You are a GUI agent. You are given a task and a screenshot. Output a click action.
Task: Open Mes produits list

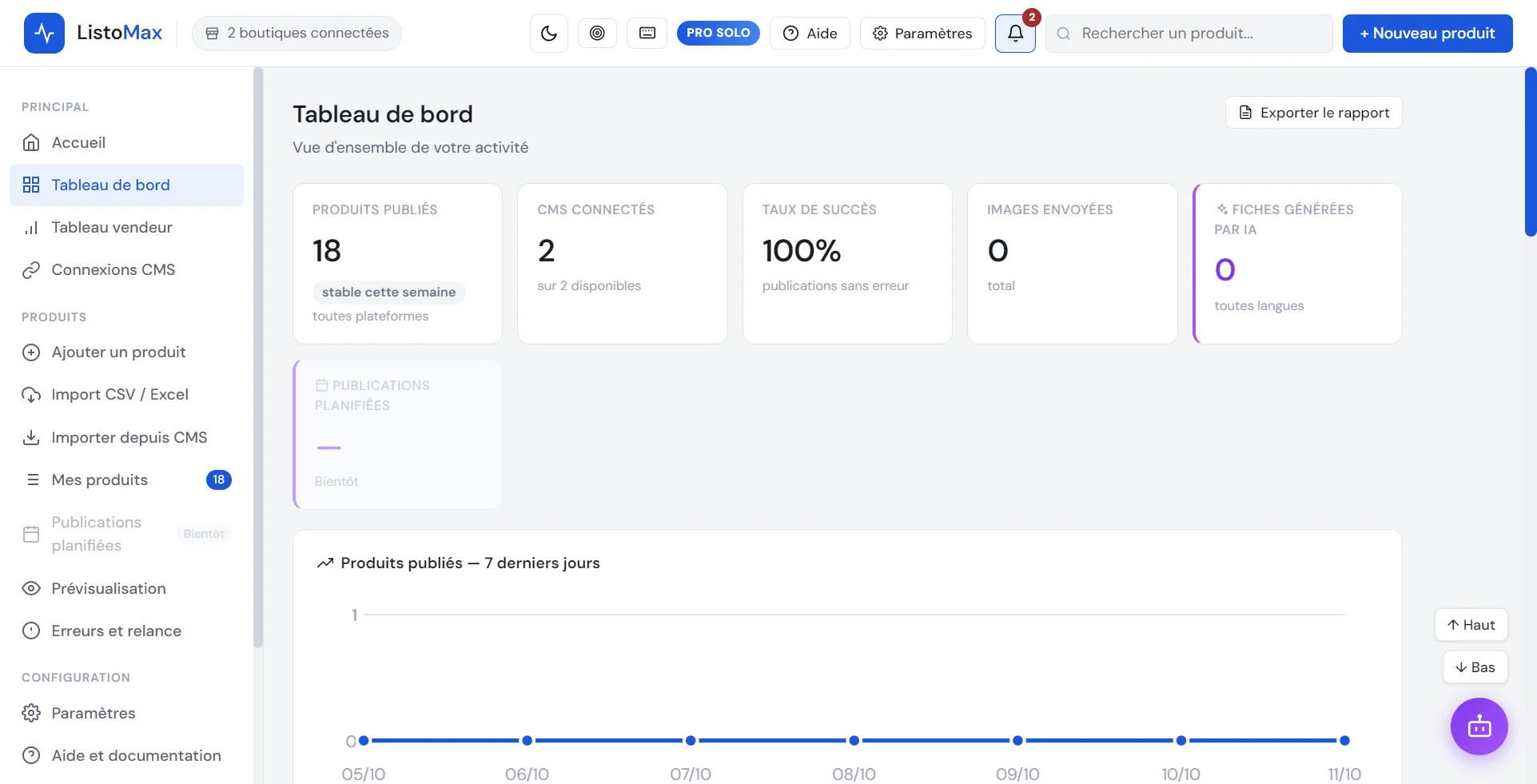click(x=126, y=480)
